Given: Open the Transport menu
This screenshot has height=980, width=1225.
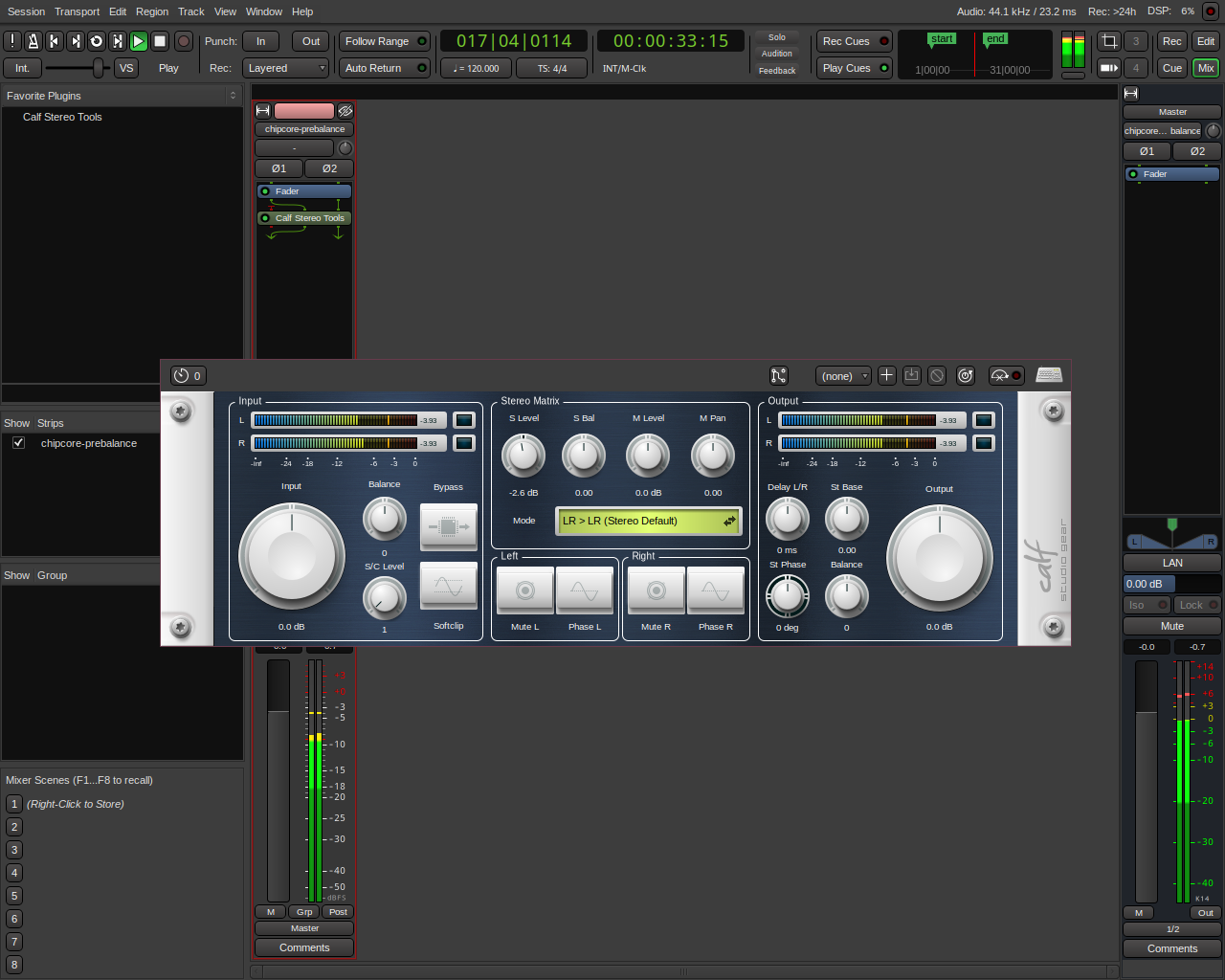Looking at the screenshot, I should click(77, 11).
